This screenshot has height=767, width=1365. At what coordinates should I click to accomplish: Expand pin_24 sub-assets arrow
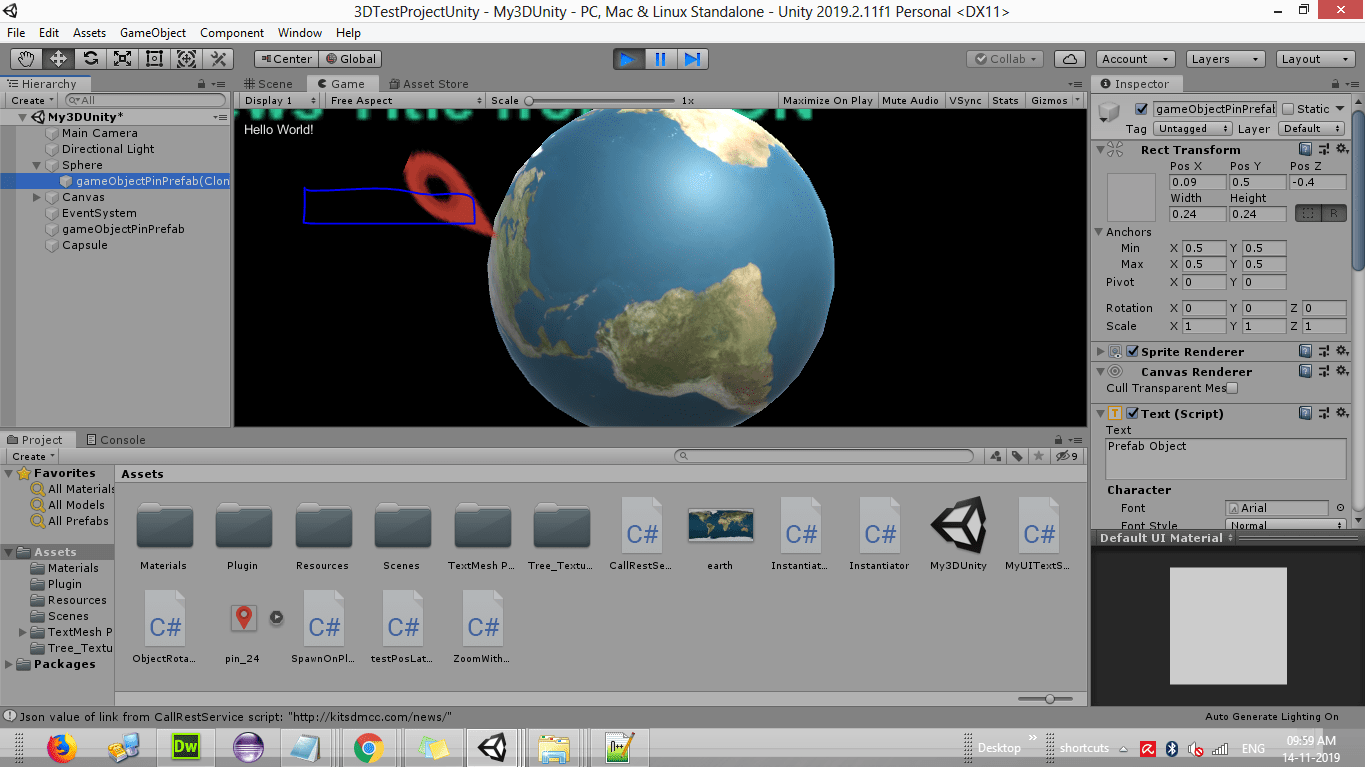276,618
